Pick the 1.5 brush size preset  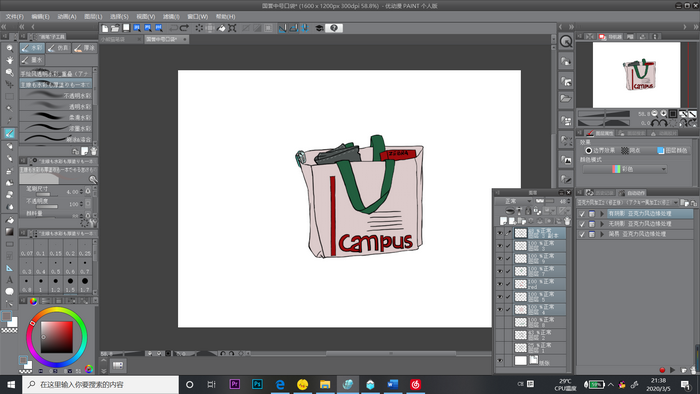click(x=70, y=285)
